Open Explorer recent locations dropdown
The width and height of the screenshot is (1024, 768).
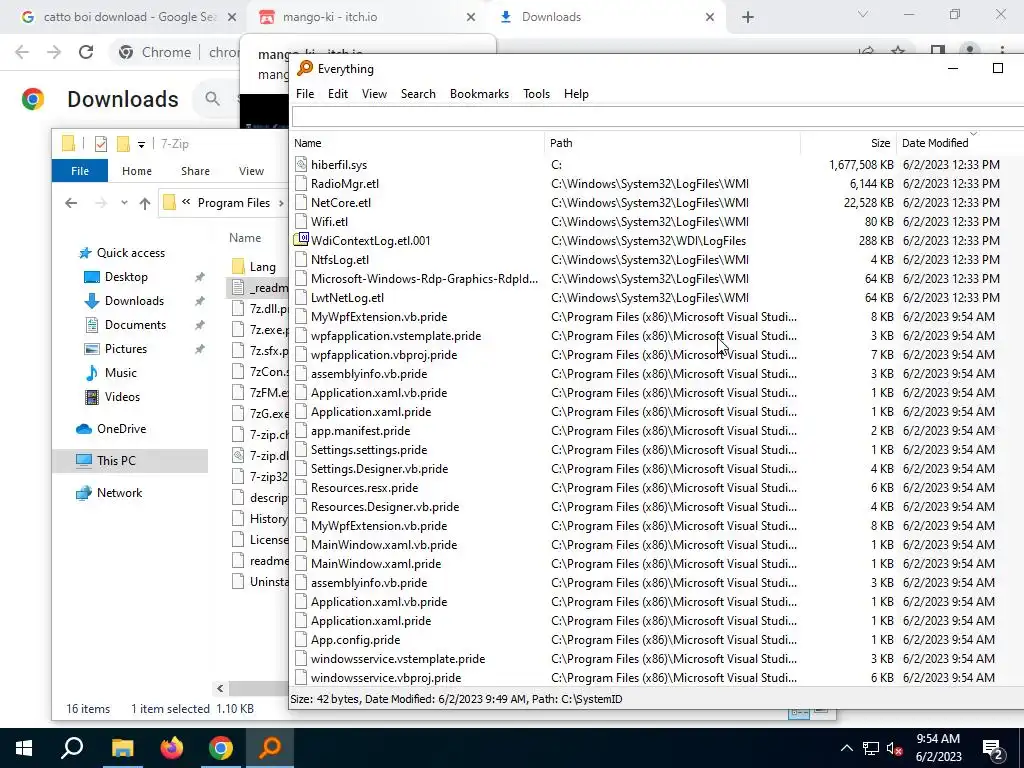coord(124,203)
